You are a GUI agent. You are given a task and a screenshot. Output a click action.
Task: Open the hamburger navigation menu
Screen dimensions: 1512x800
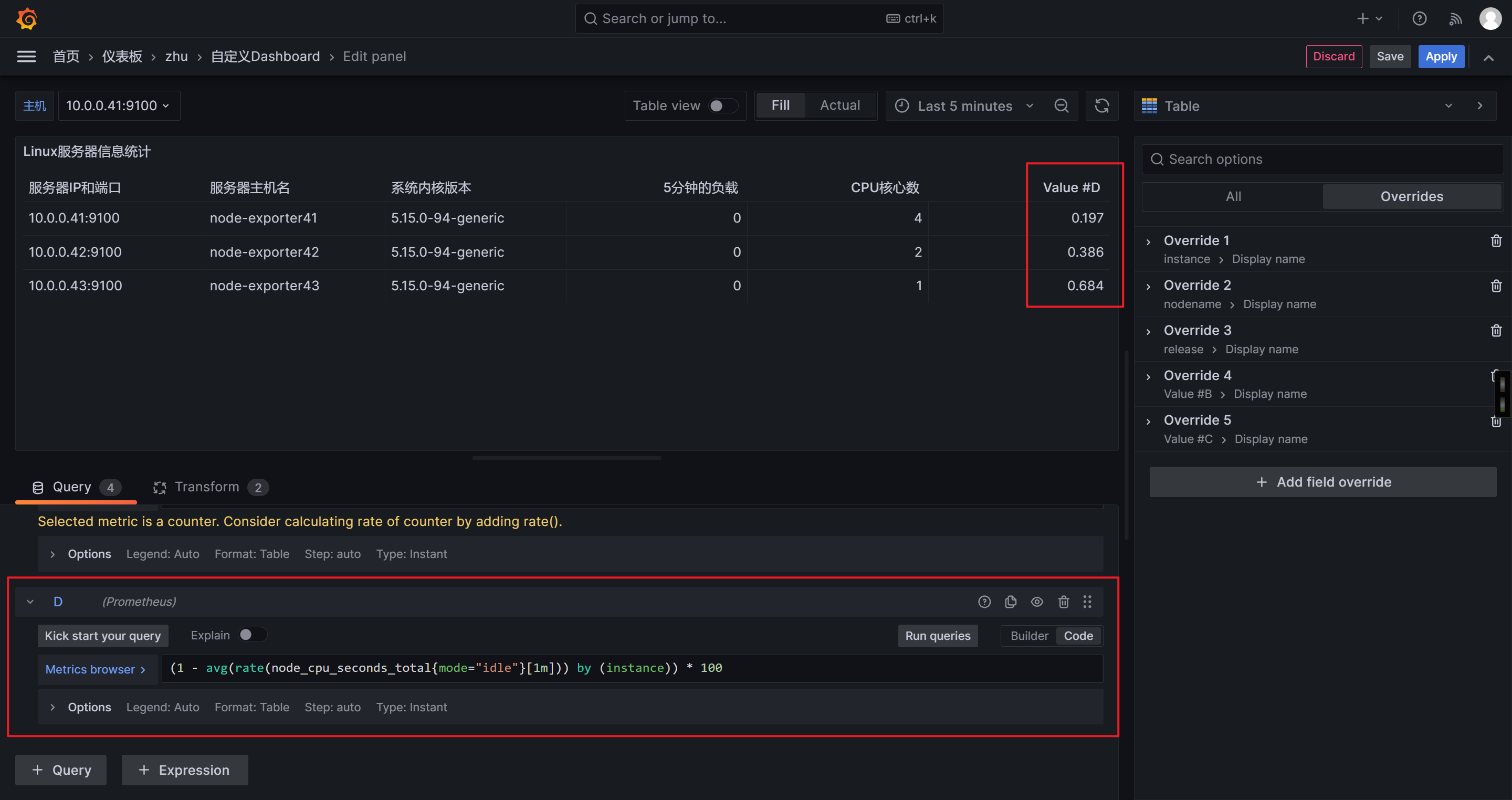(x=26, y=56)
